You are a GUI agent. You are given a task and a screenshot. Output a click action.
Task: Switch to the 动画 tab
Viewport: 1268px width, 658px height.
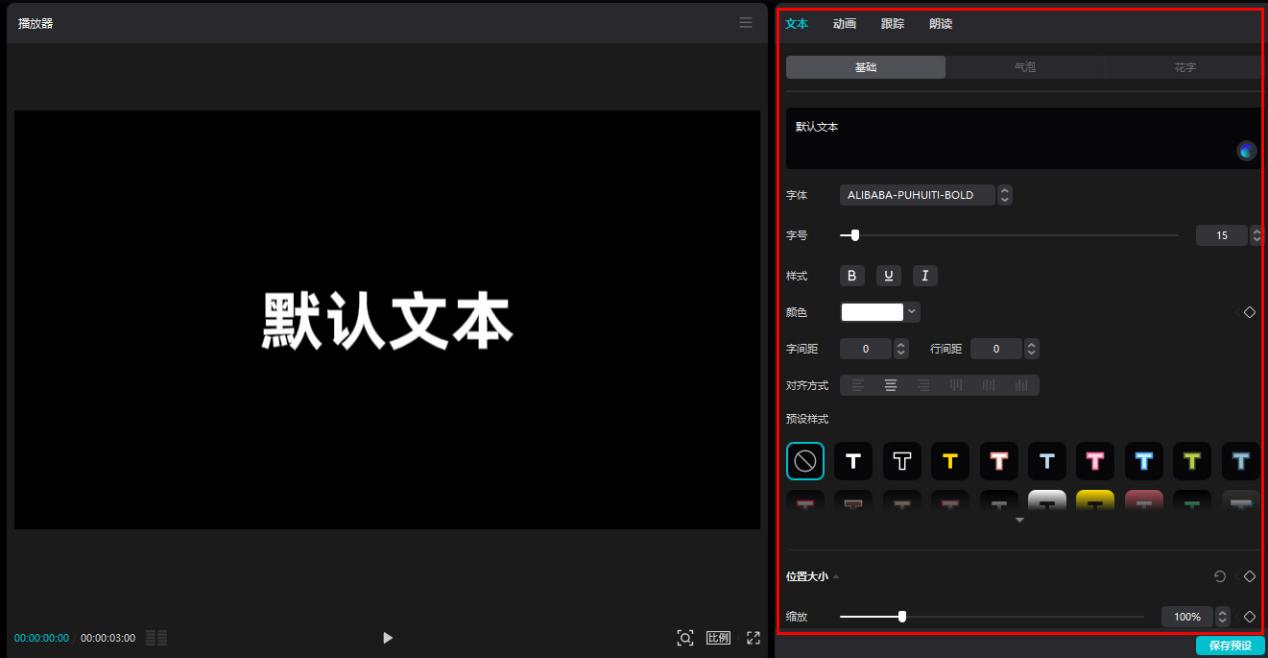(843, 23)
